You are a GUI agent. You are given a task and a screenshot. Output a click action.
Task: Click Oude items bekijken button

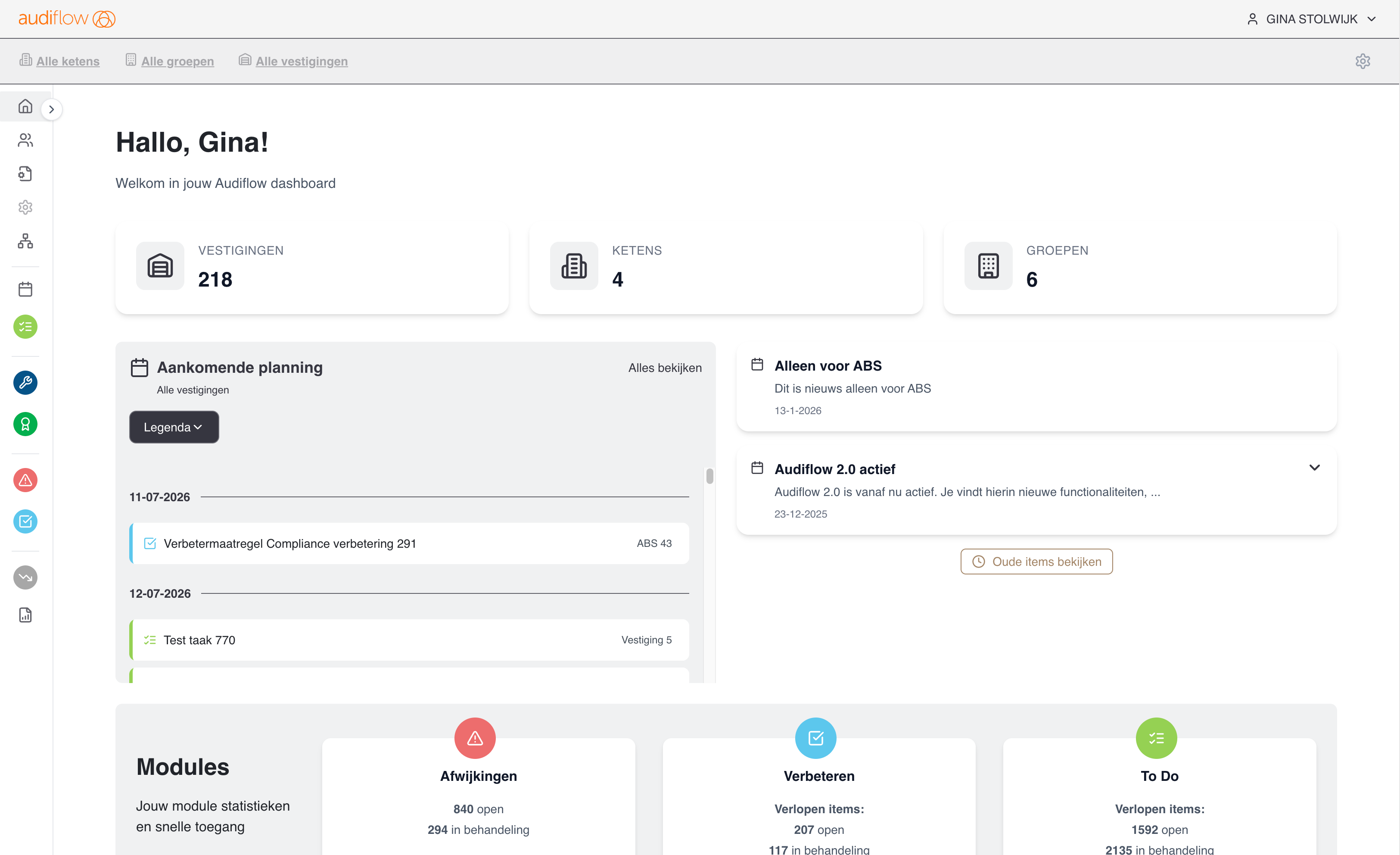click(1036, 562)
